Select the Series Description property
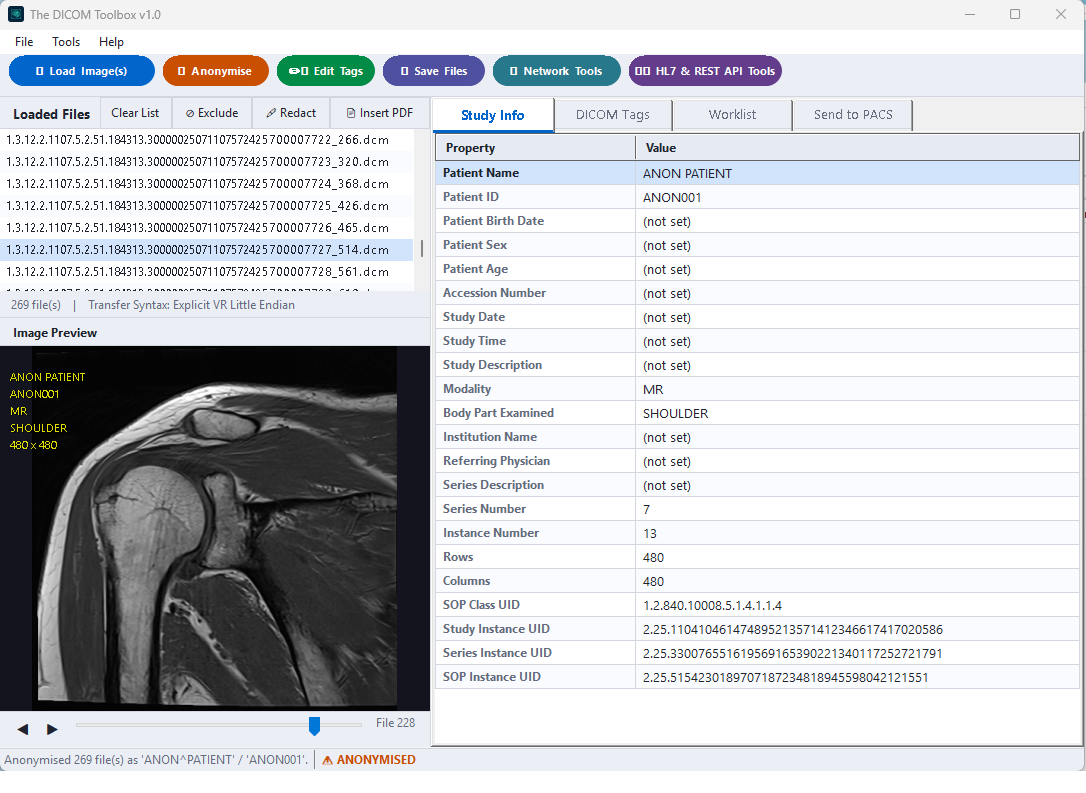Image resolution: width=1086 pixels, height=793 pixels. 493,485
